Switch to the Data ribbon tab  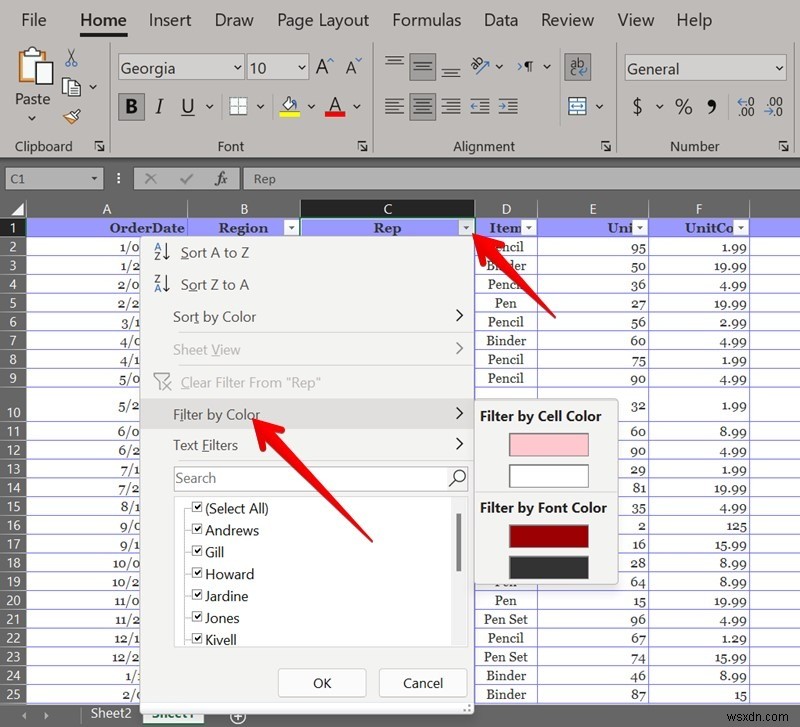coord(500,19)
